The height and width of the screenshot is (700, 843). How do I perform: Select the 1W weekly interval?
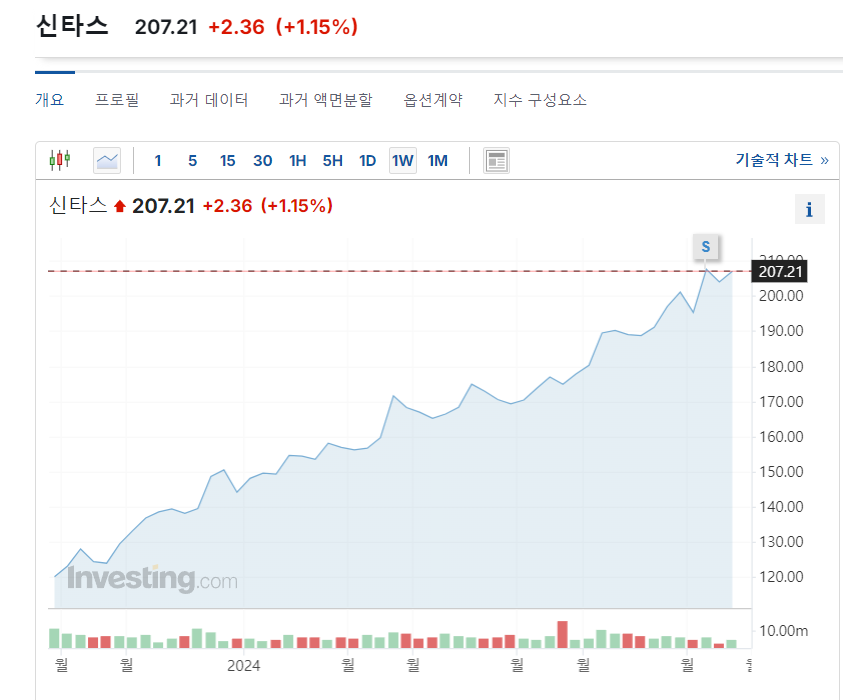point(402,160)
